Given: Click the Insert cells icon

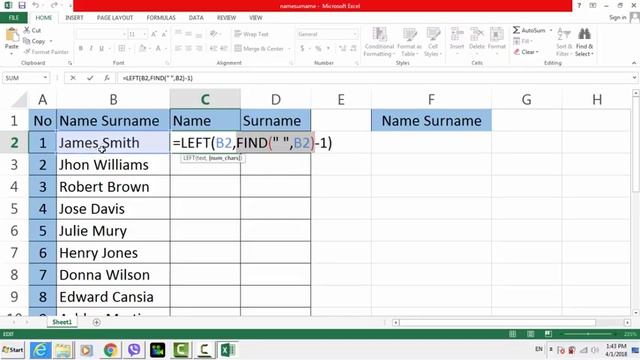Looking at the screenshot, I should tap(457, 34).
